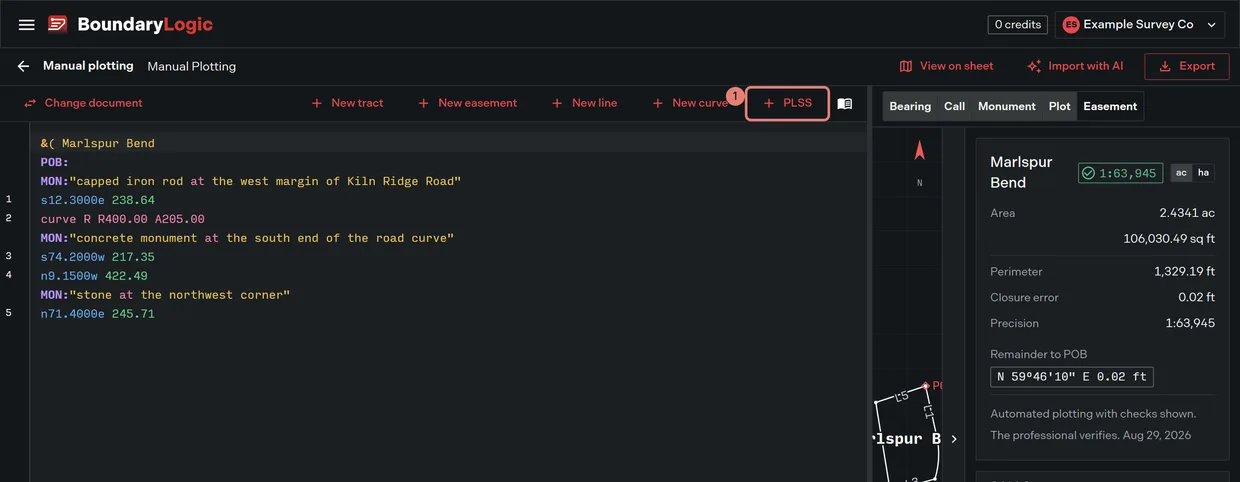Switch to the Monument tab

click(x=1007, y=106)
